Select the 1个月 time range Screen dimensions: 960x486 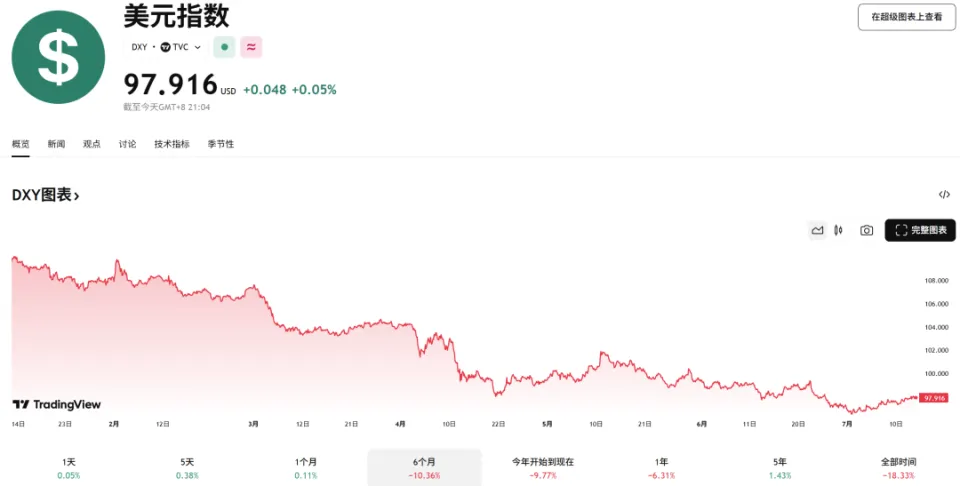click(x=306, y=467)
